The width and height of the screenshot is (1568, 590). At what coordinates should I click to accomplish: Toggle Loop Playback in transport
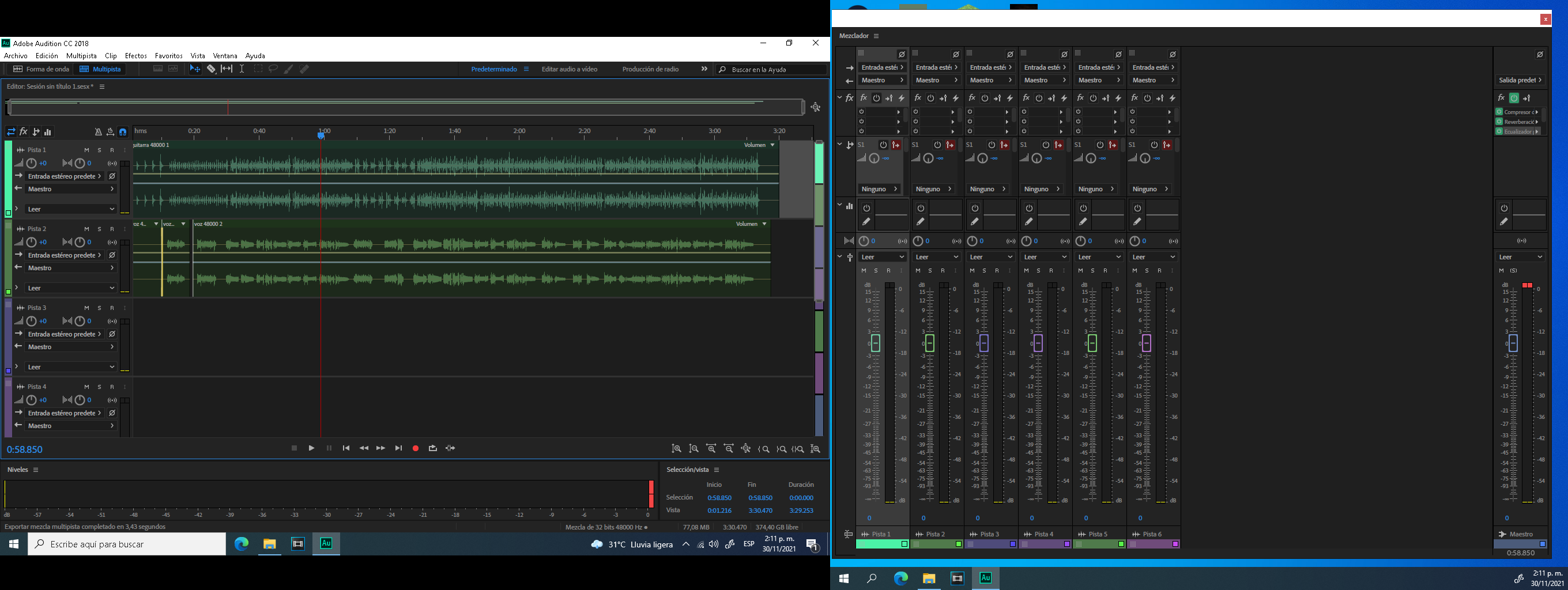click(433, 448)
